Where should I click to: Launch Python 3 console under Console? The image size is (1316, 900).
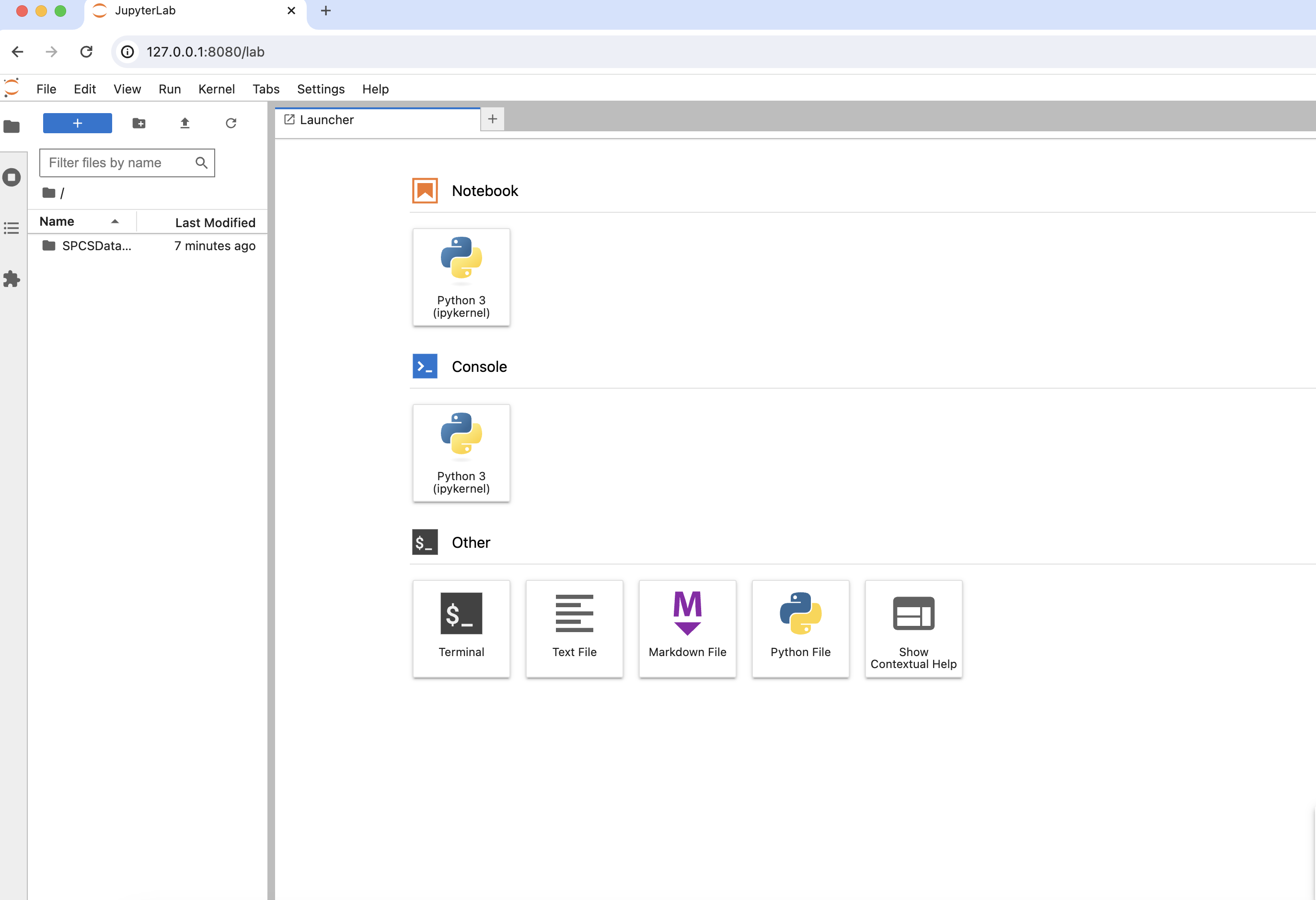pos(461,452)
